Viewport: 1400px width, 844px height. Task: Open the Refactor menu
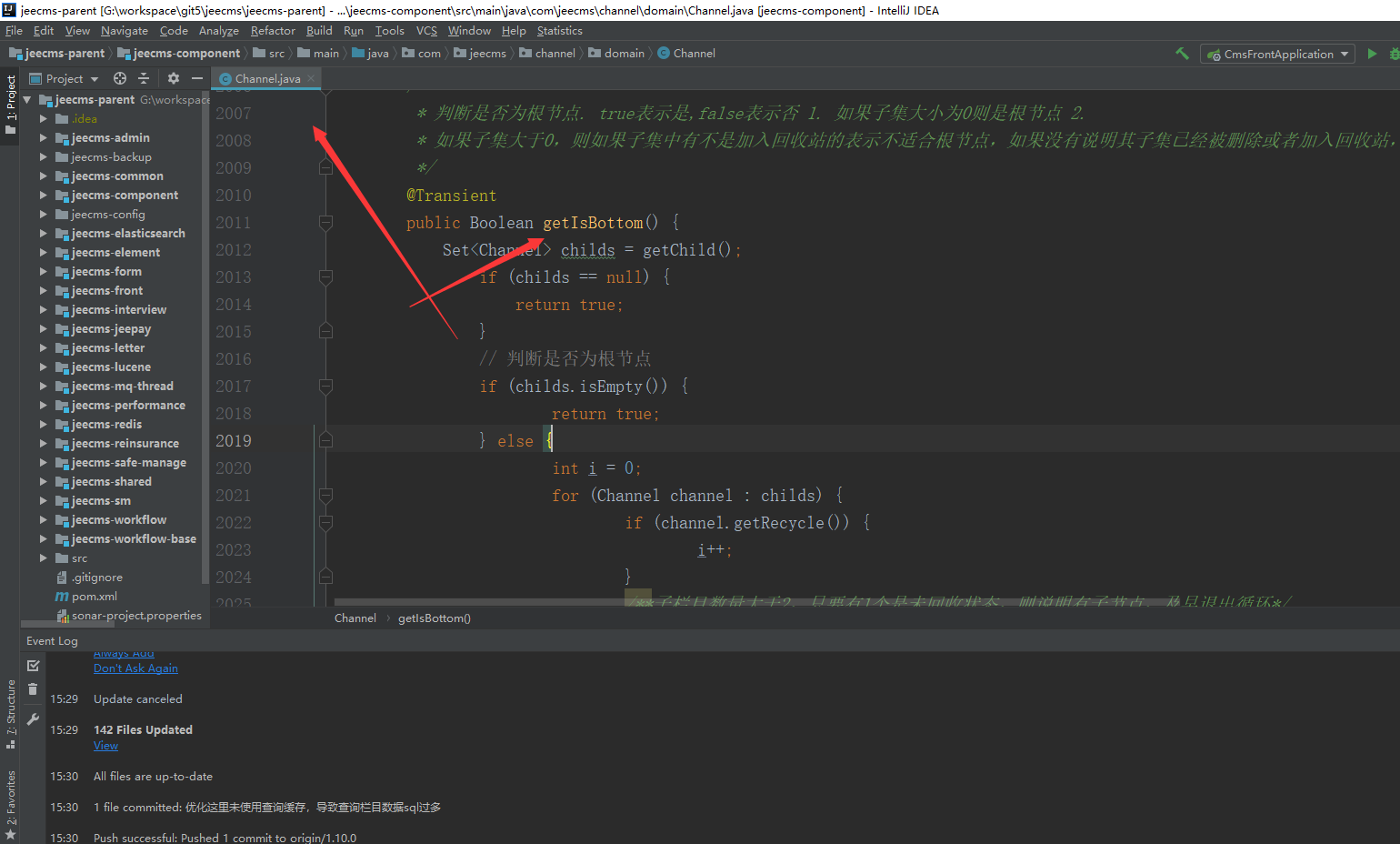(x=273, y=31)
